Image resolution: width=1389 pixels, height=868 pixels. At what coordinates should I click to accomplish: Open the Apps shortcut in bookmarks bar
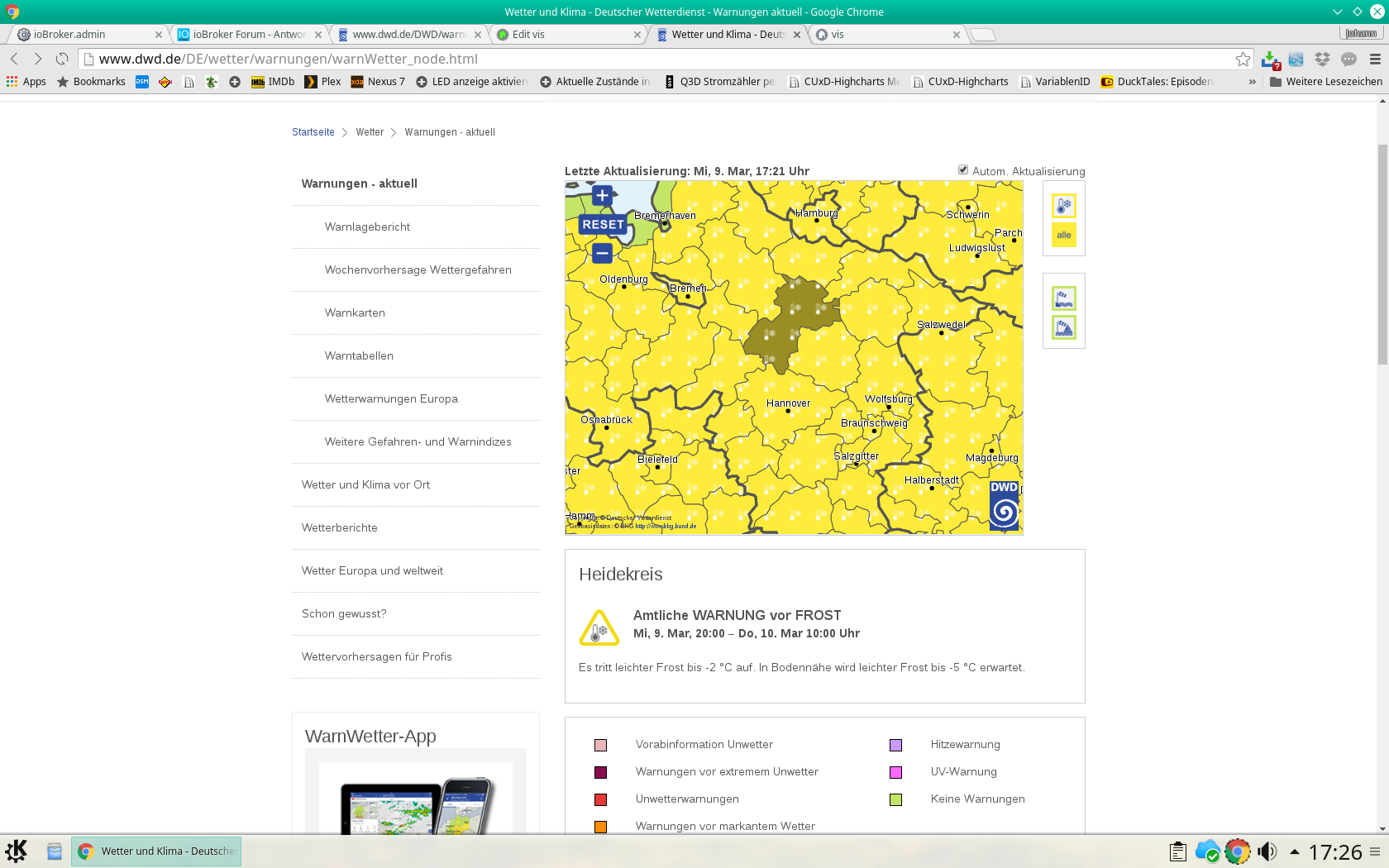[26, 82]
